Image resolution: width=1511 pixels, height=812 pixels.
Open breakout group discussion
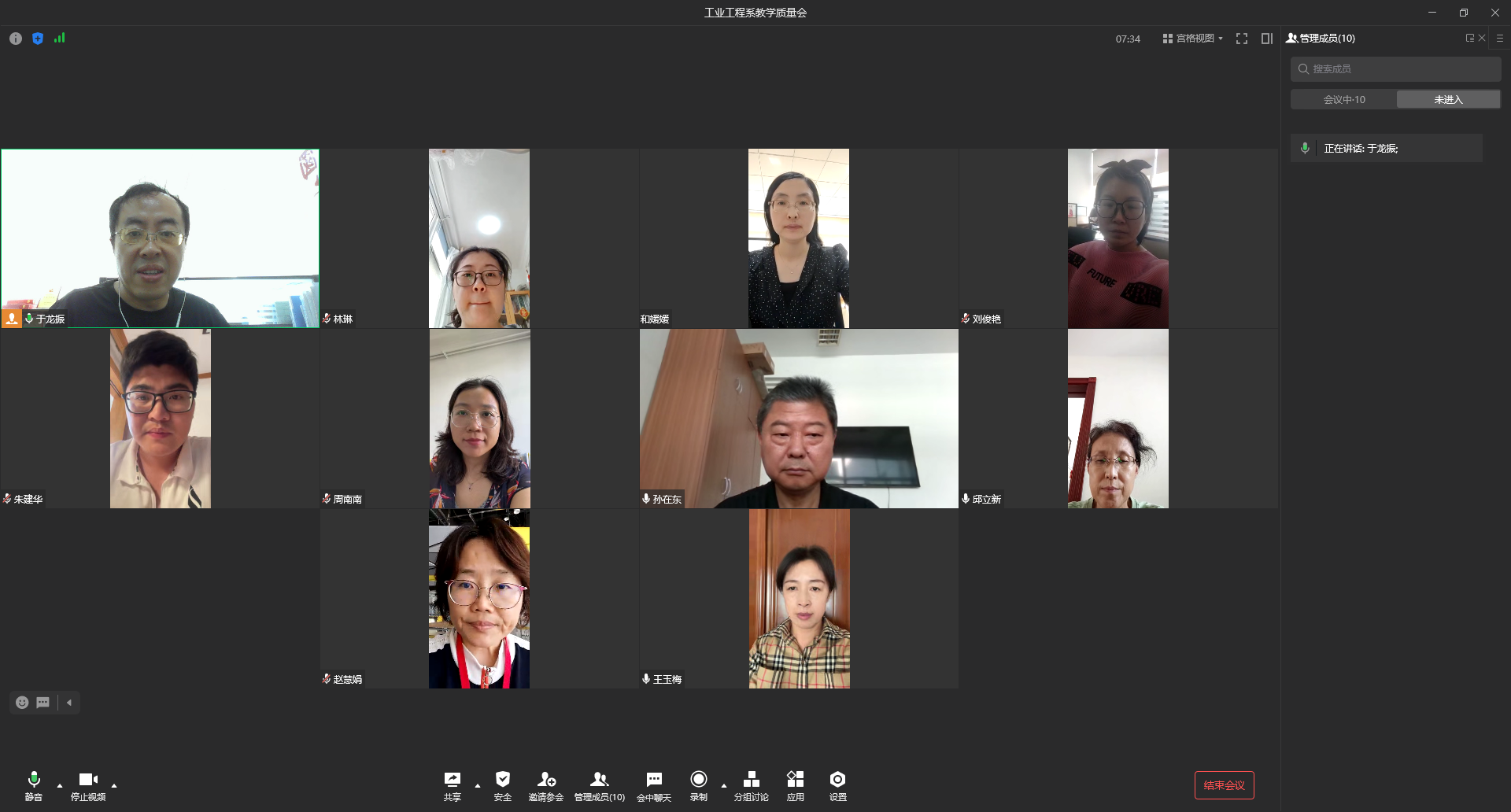point(751,784)
